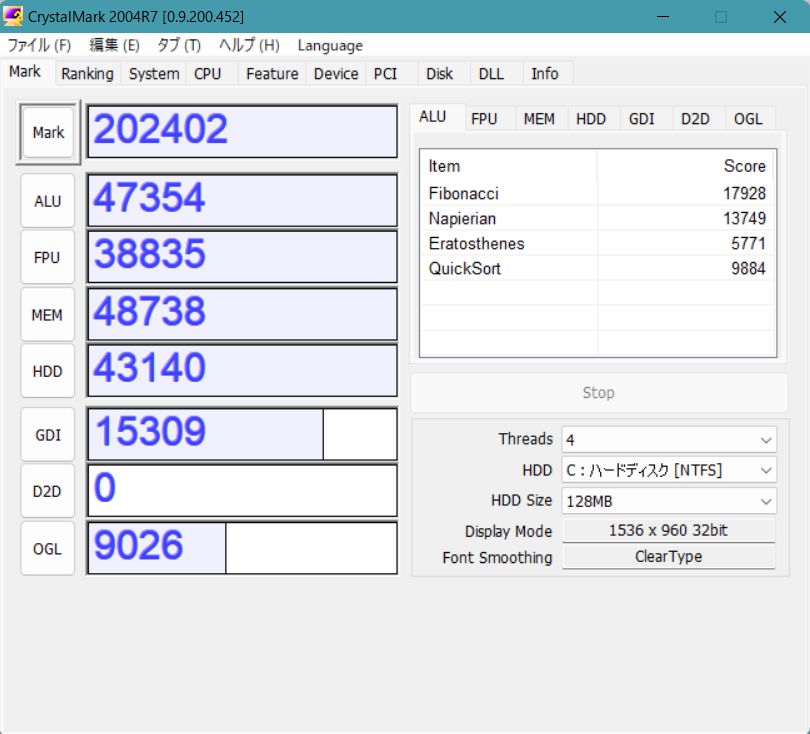Close the CrystalMark window
The image size is (810, 734).
tap(780, 17)
